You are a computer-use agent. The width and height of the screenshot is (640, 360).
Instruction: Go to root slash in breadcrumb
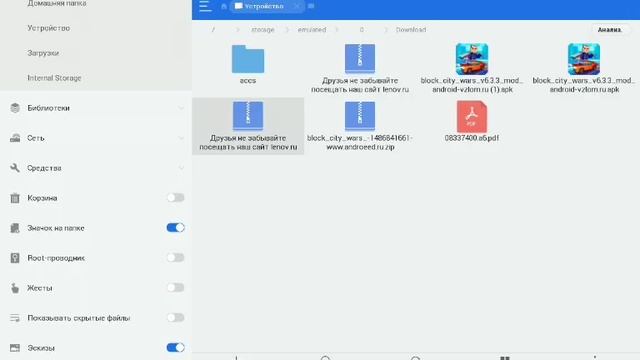(x=213, y=30)
